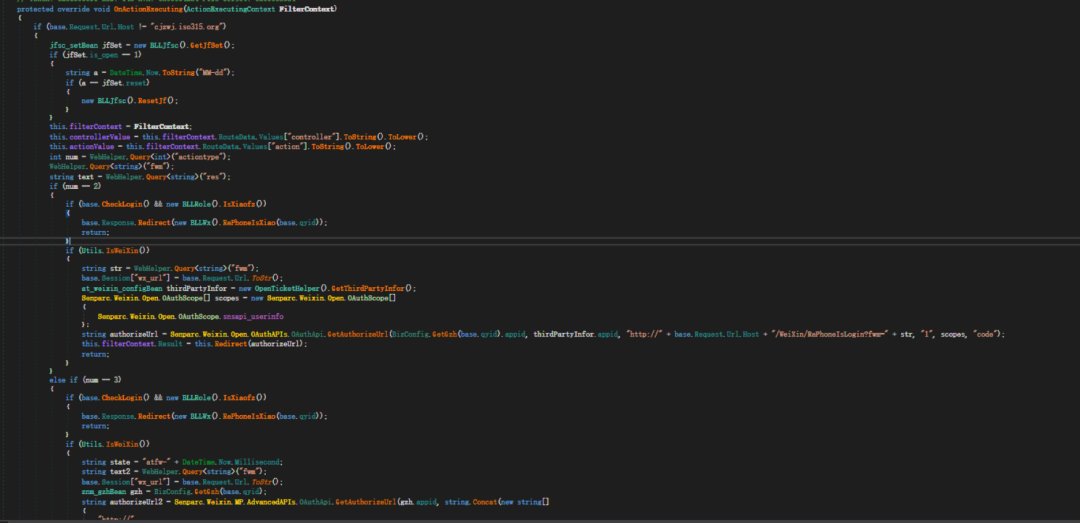Click this.controllerValue assignment
The image size is (1080, 523).
click(88, 136)
